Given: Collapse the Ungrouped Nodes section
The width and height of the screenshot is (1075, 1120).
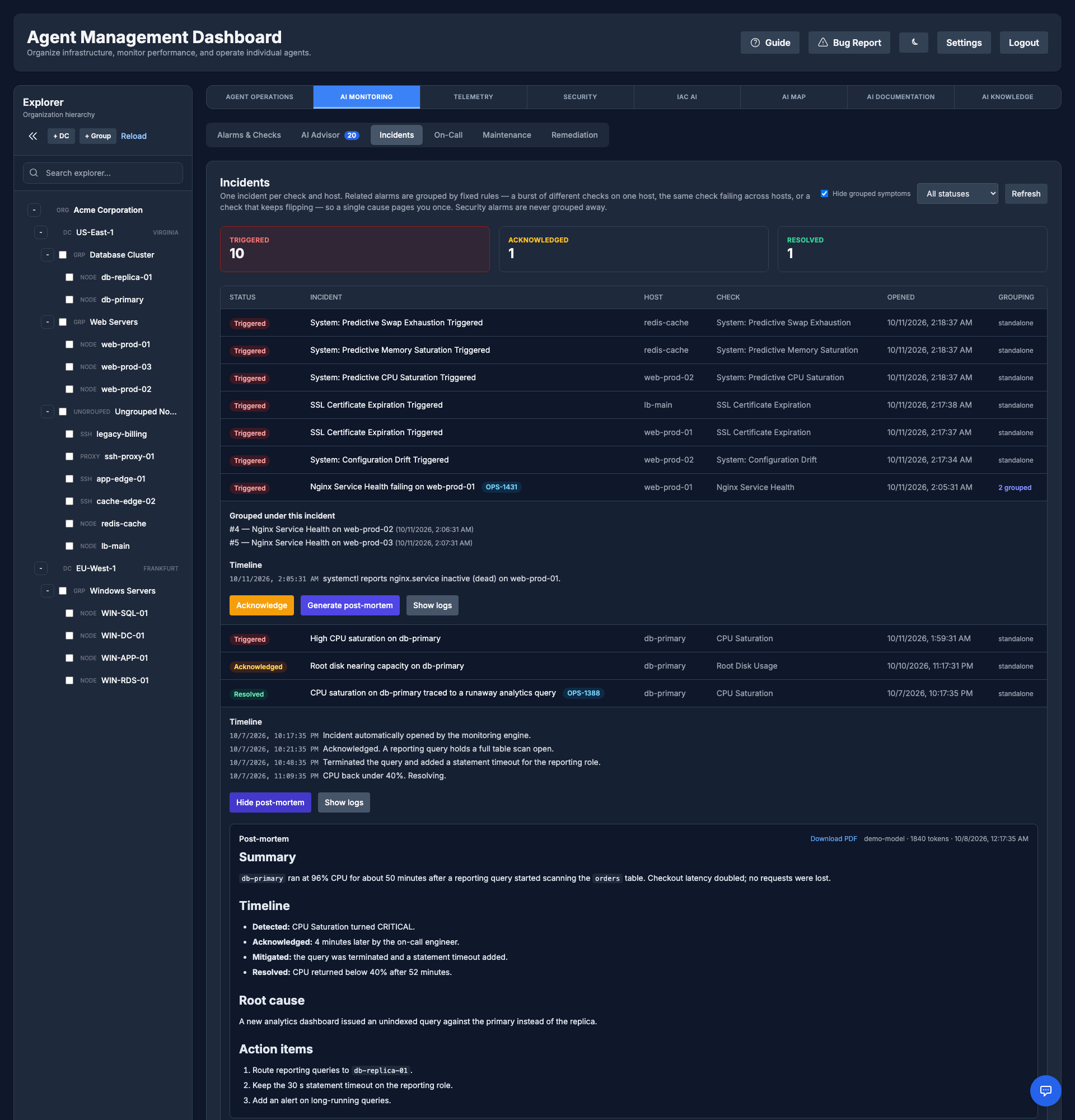Looking at the screenshot, I should point(48,412).
